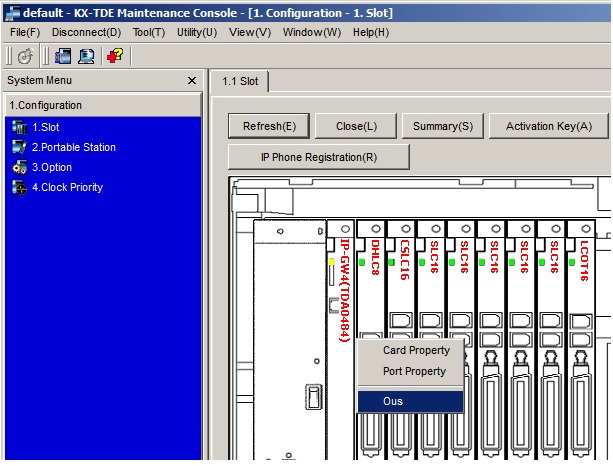
Task: Open the Help(H) menu
Action: pos(371,32)
